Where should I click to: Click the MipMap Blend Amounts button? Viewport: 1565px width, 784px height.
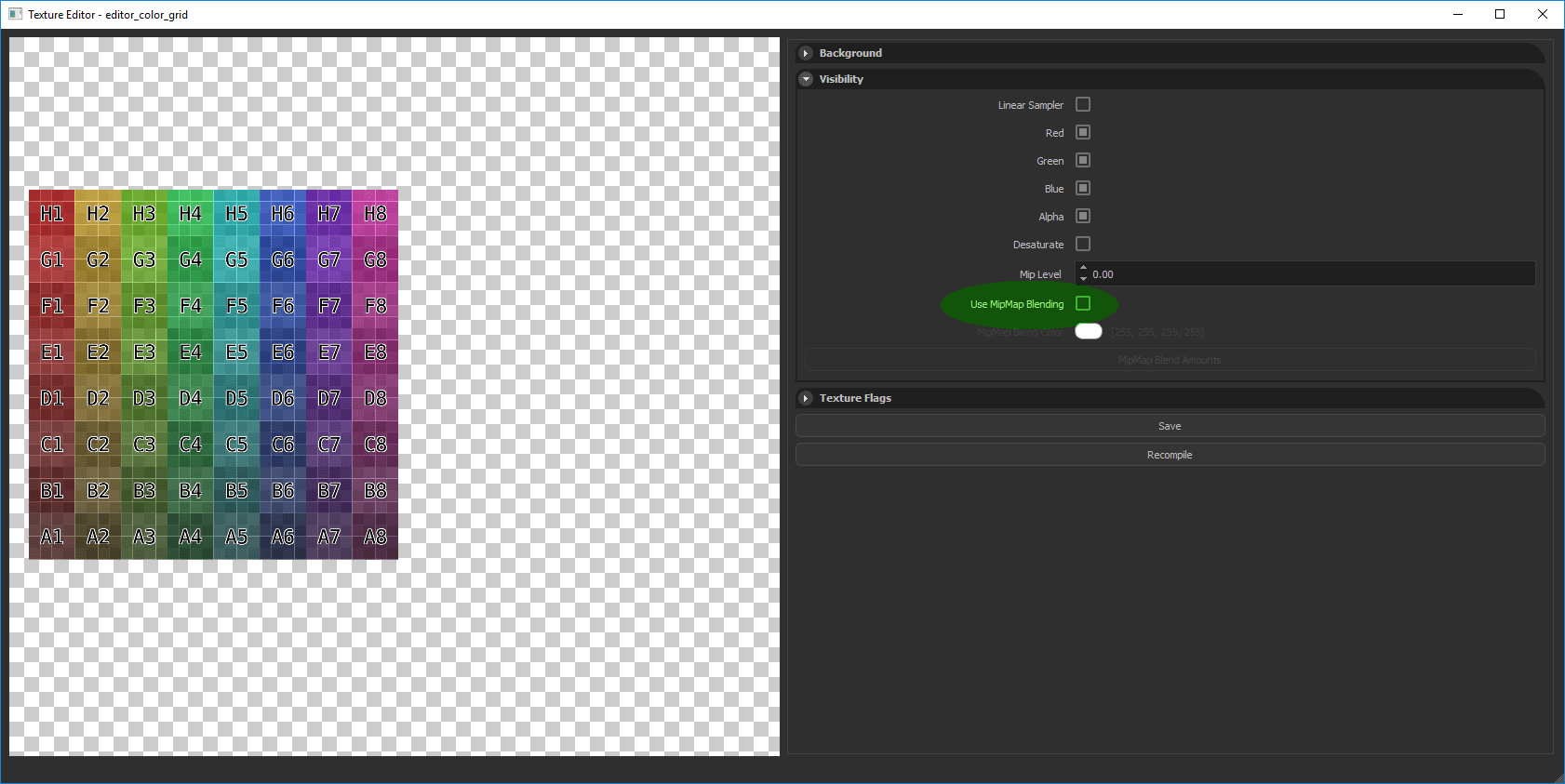(x=1170, y=360)
